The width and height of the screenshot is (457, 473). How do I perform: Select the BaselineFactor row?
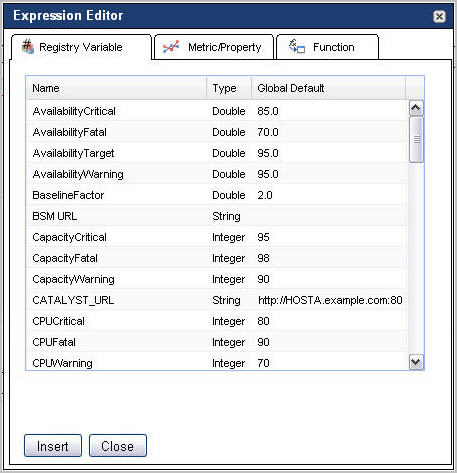coord(217,195)
